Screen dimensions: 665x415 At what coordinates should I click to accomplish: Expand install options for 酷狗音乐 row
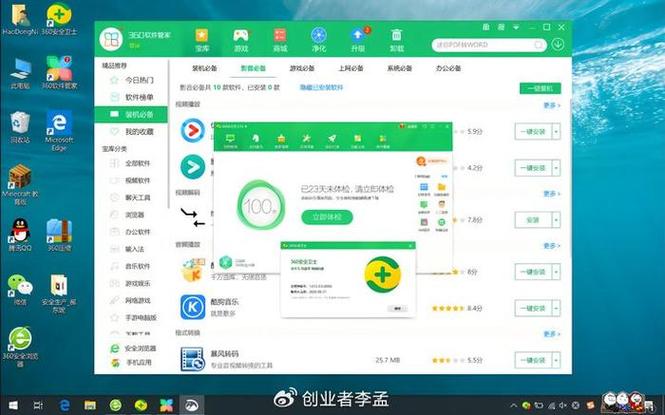[x=556, y=308]
